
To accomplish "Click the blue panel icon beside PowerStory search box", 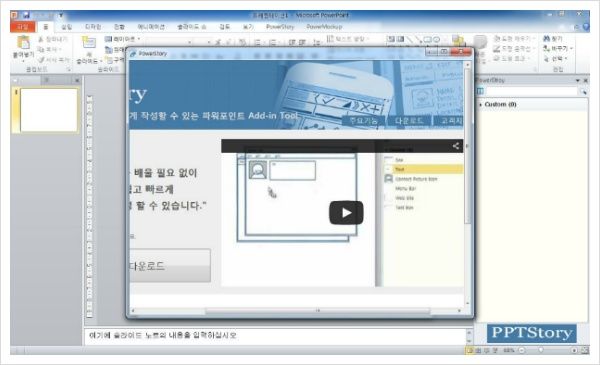I will coord(480,91).
